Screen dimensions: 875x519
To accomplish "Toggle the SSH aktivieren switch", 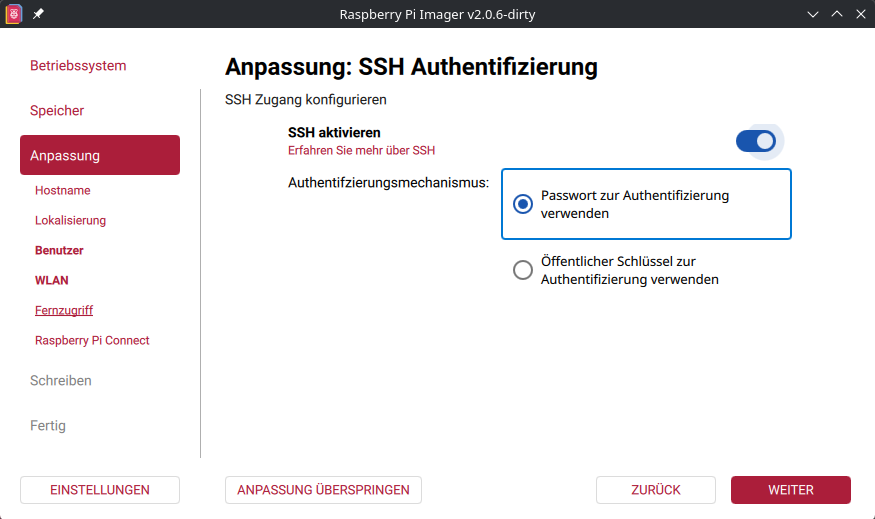I will click(x=756, y=141).
